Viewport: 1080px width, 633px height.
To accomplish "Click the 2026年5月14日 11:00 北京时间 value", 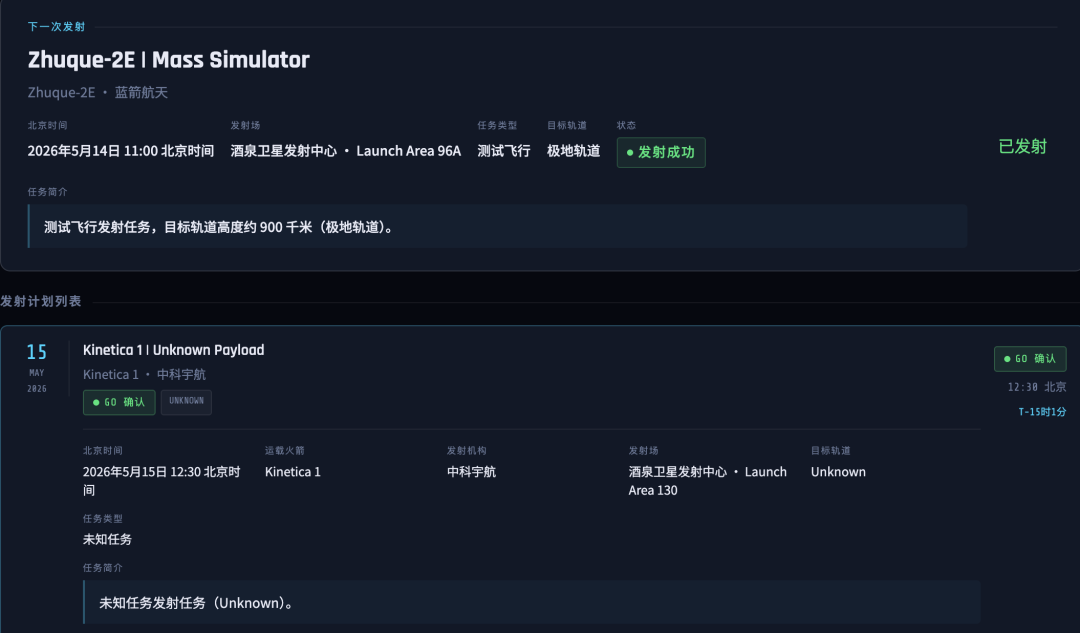I will 121,151.
